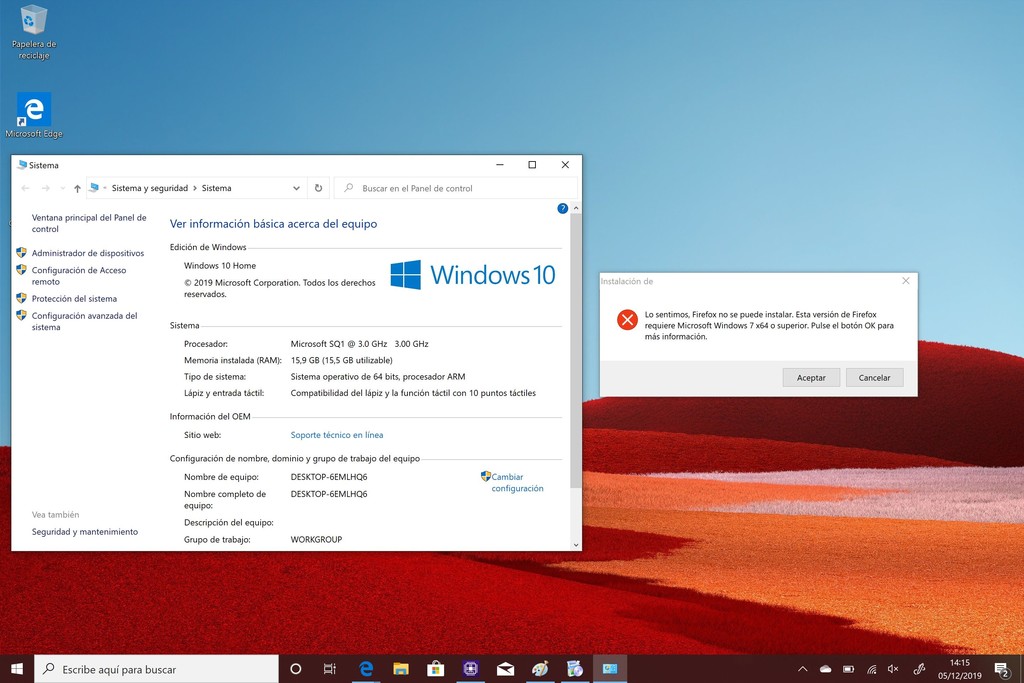Click the refresh icon beside the address bar
This screenshot has height=683, width=1024.
coord(316,188)
